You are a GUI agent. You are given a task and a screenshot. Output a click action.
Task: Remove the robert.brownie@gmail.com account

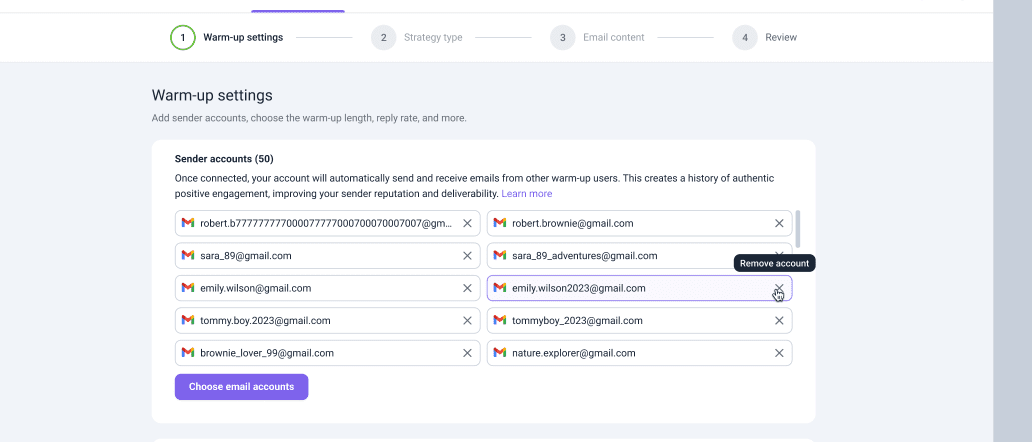click(779, 223)
